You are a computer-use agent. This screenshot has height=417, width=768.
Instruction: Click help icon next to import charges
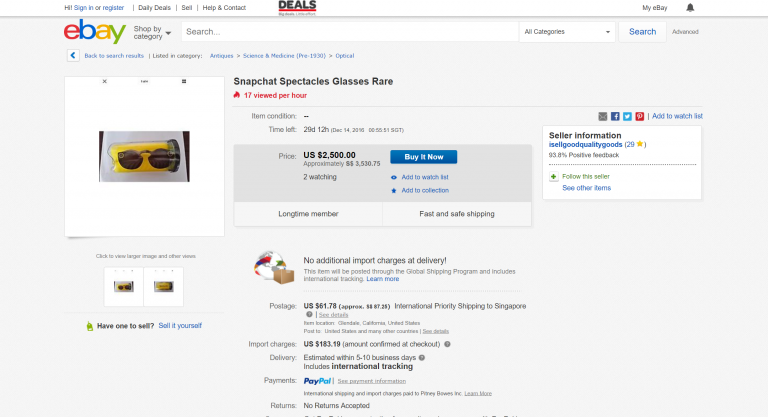(x=446, y=344)
